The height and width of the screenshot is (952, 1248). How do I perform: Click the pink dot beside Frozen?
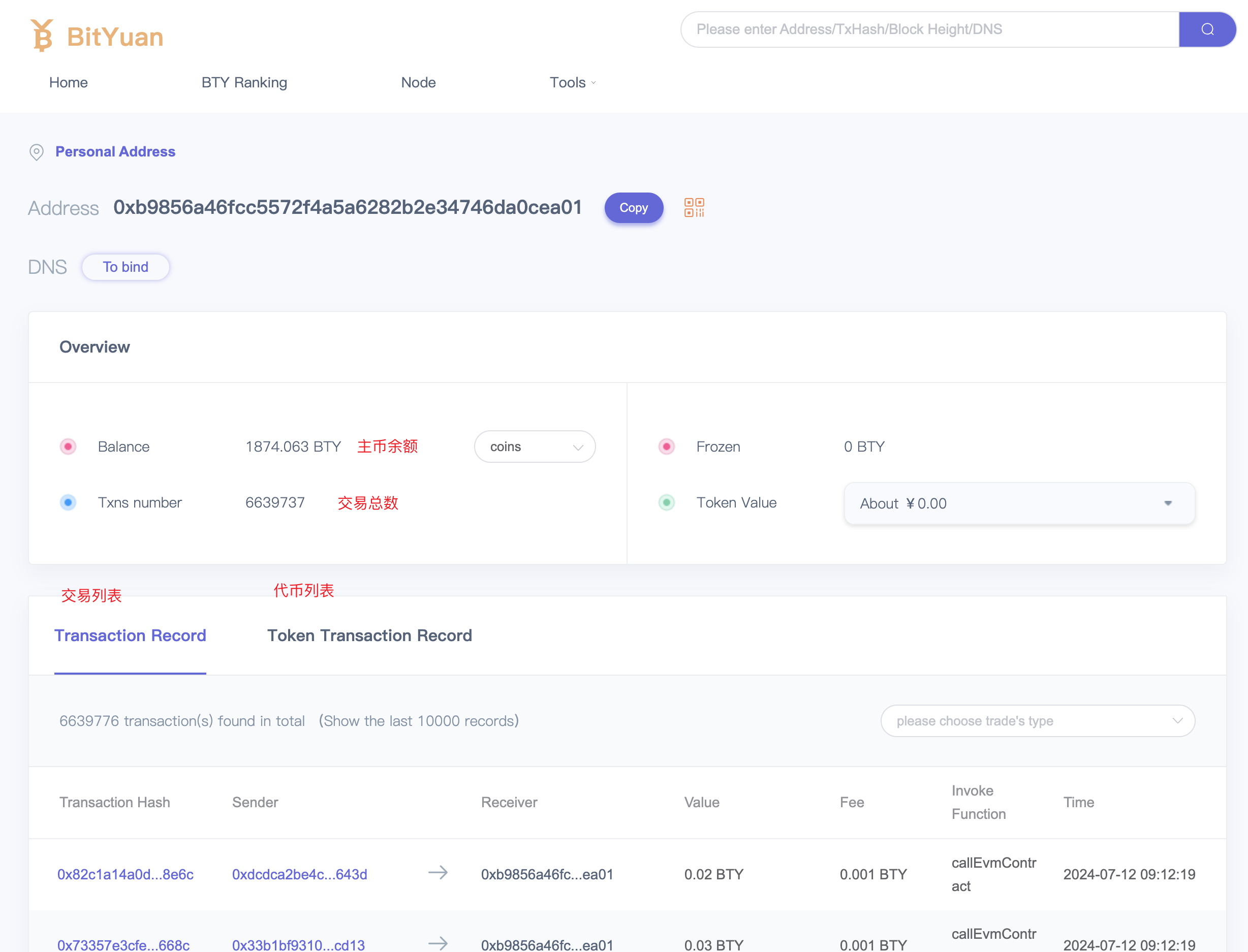coord(667,447)
